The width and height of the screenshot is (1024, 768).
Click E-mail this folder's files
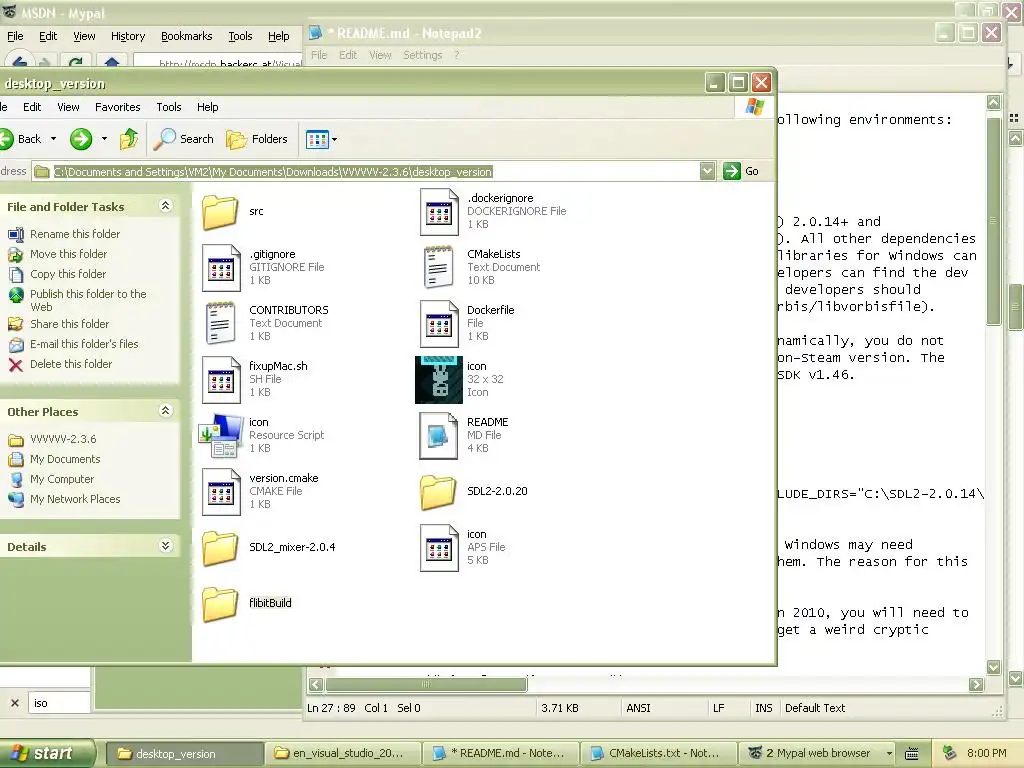point(84,344)
